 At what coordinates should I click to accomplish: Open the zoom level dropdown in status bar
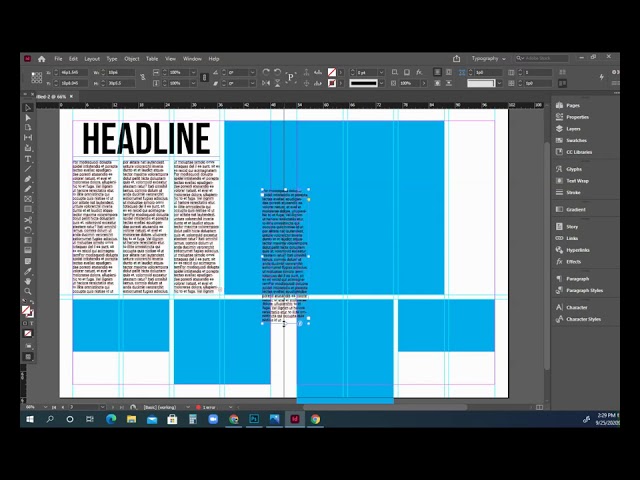(x=45, y=407)
